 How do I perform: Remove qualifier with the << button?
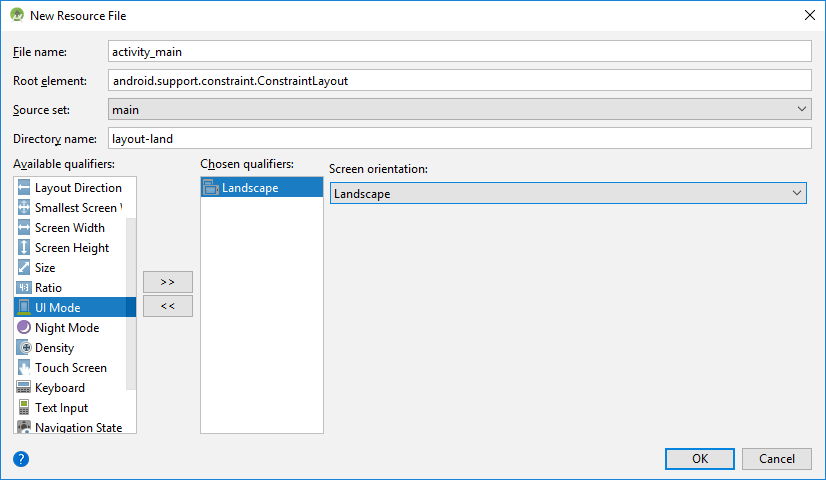click(168, 306)
